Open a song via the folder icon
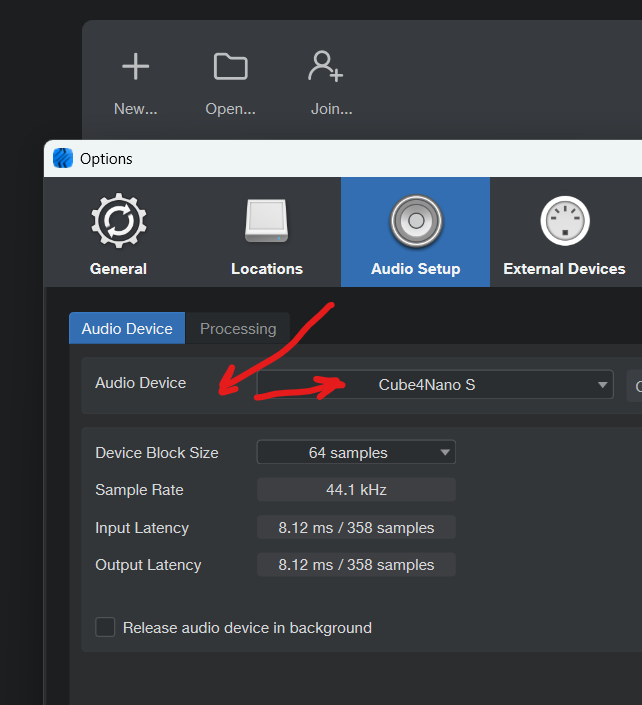The height and width of the screenshot is (705, 642). 231,67
